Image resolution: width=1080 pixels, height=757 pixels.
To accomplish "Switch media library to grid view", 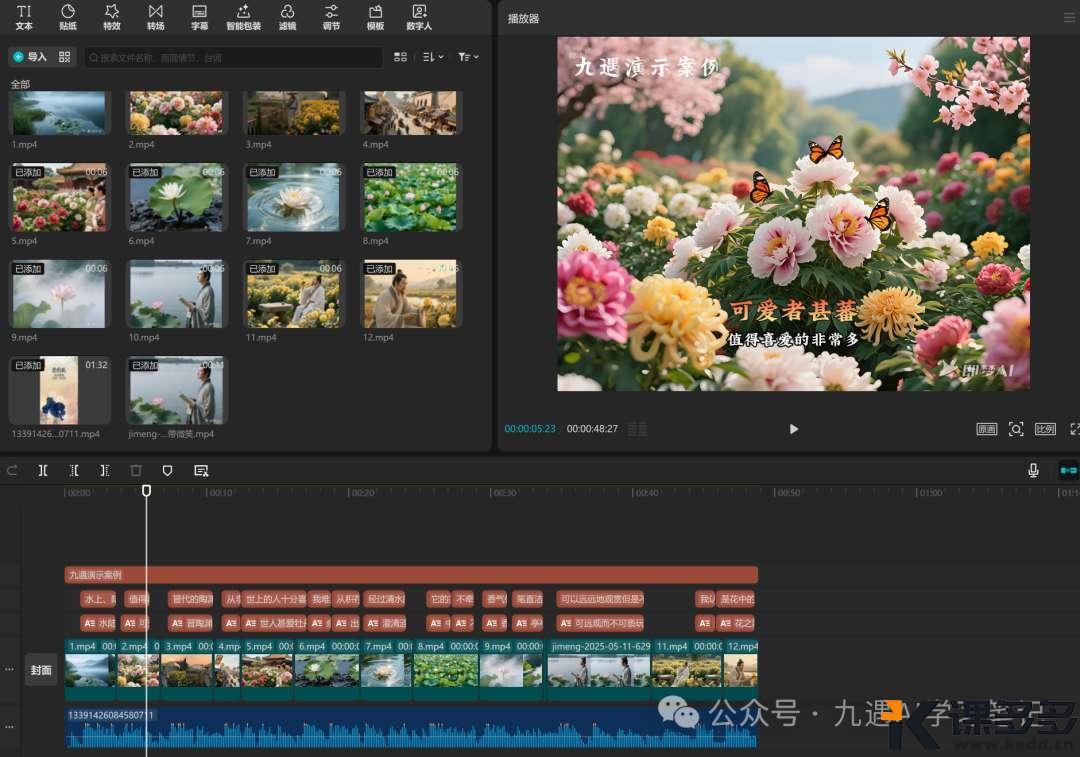I will click(x=400, y=57).
